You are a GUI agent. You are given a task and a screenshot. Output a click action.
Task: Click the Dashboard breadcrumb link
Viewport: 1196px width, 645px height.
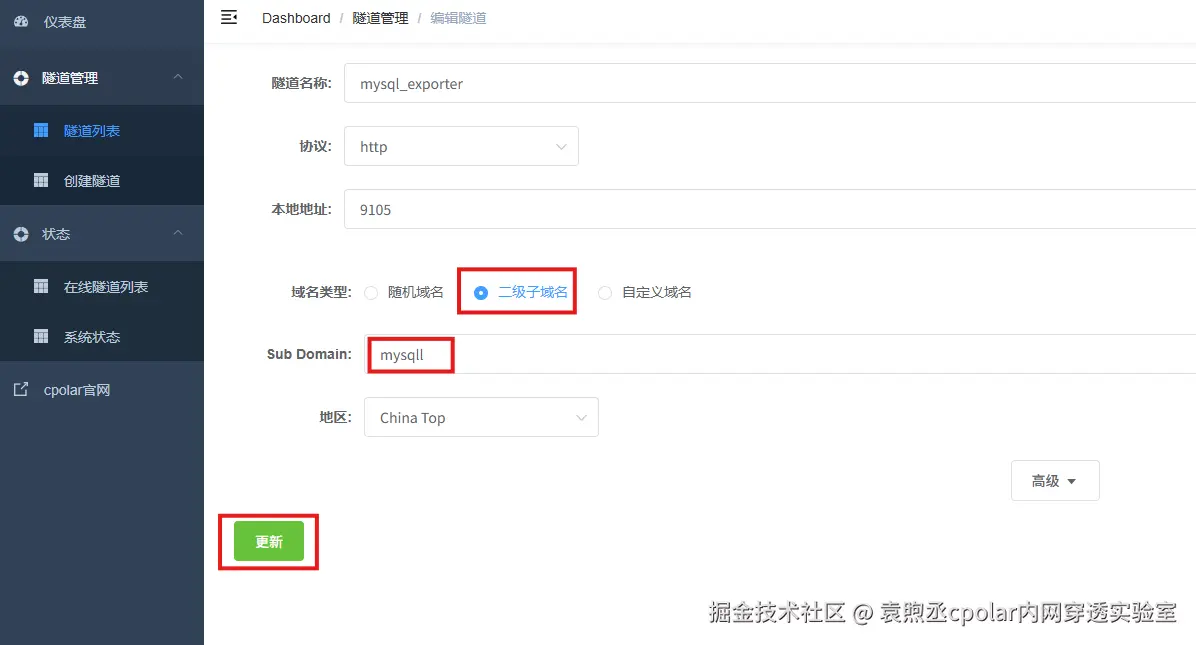point(296,18)
